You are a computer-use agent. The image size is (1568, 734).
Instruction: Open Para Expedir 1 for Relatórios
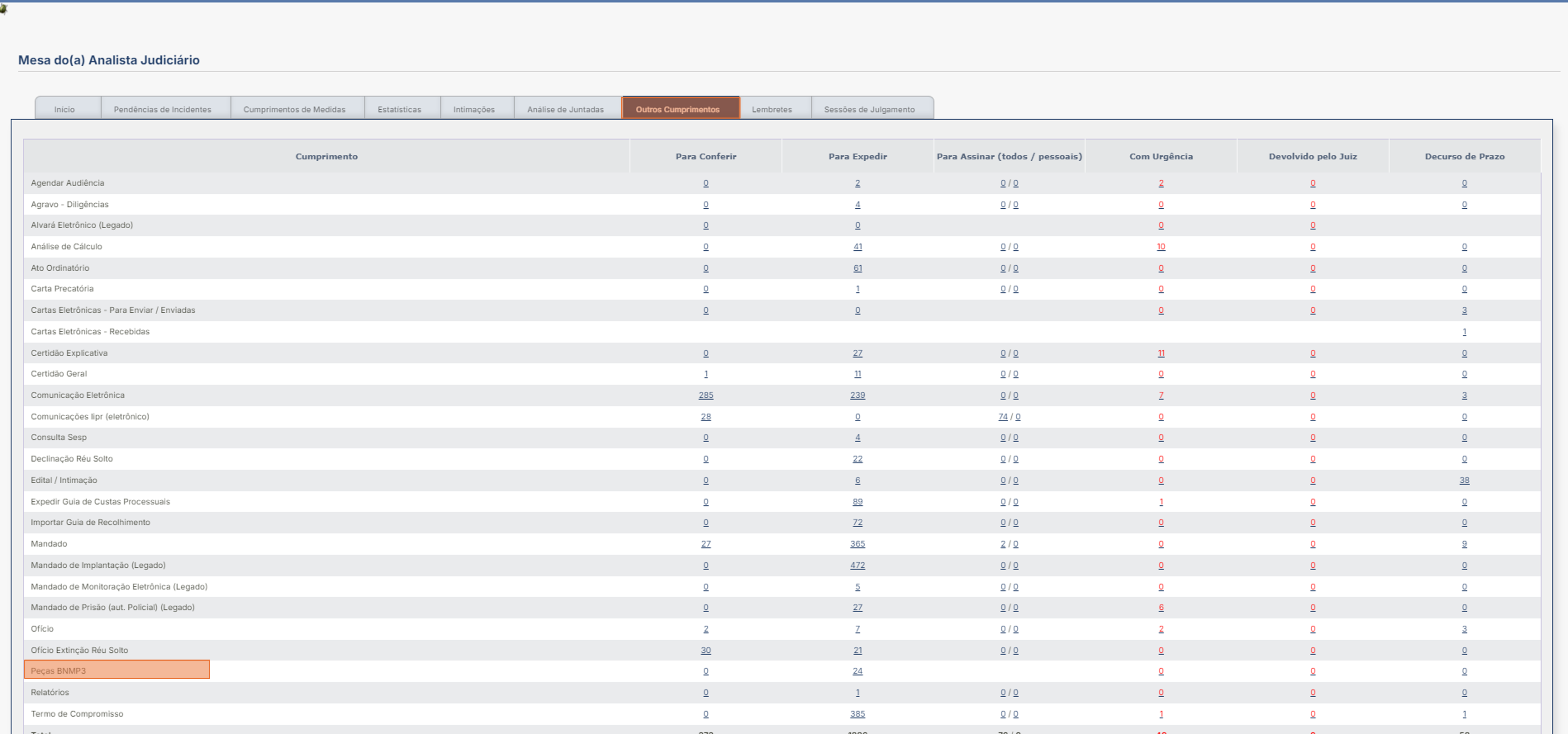coord(858,693)
